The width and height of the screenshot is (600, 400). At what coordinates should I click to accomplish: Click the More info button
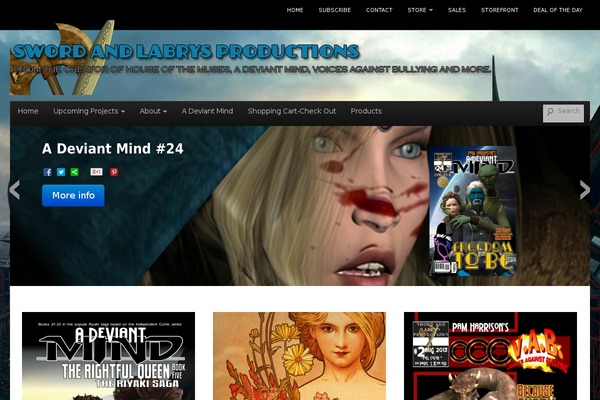(73, 196)
